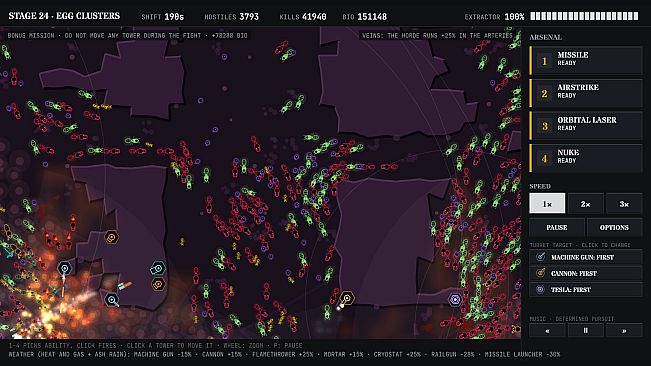Set game speed to 3x

(624, 203)
